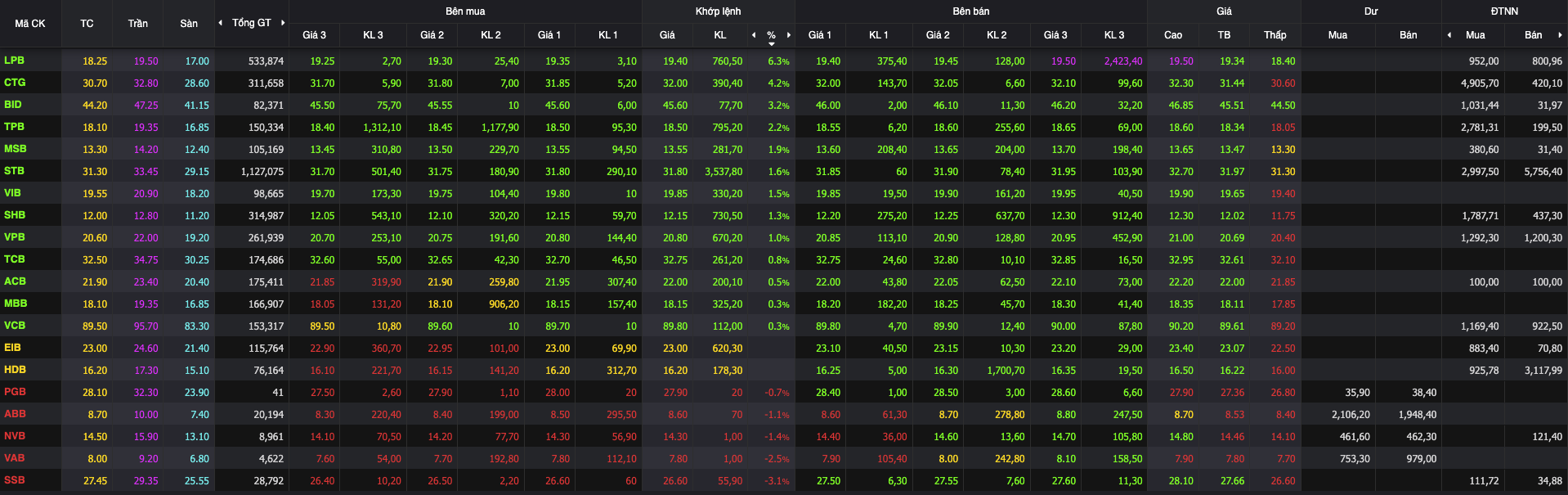This screenshot has height=495, width=1568.
Task: Click the Bán header under ĐTNN
Action: 1534,35
